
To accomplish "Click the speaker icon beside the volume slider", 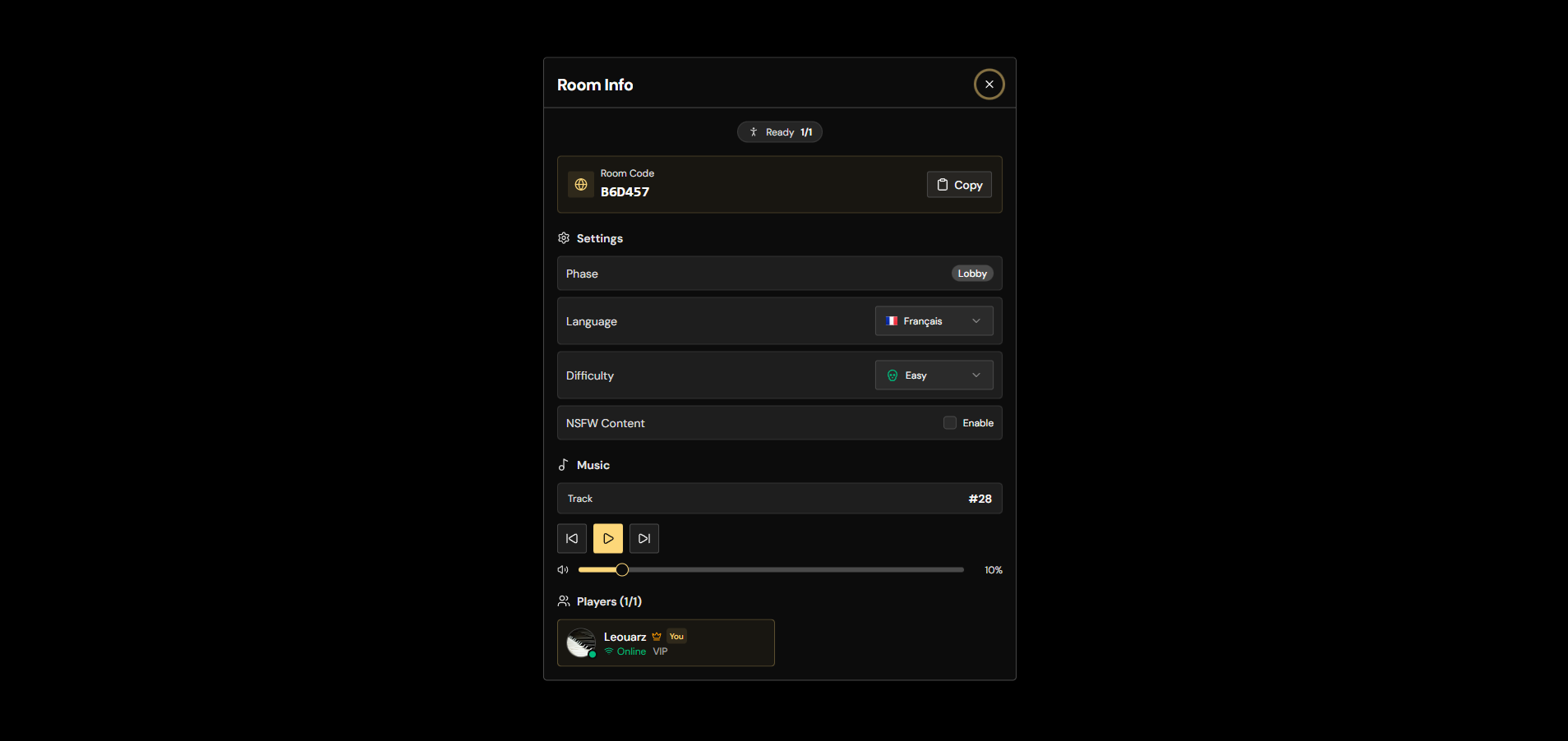I will 563,569.
